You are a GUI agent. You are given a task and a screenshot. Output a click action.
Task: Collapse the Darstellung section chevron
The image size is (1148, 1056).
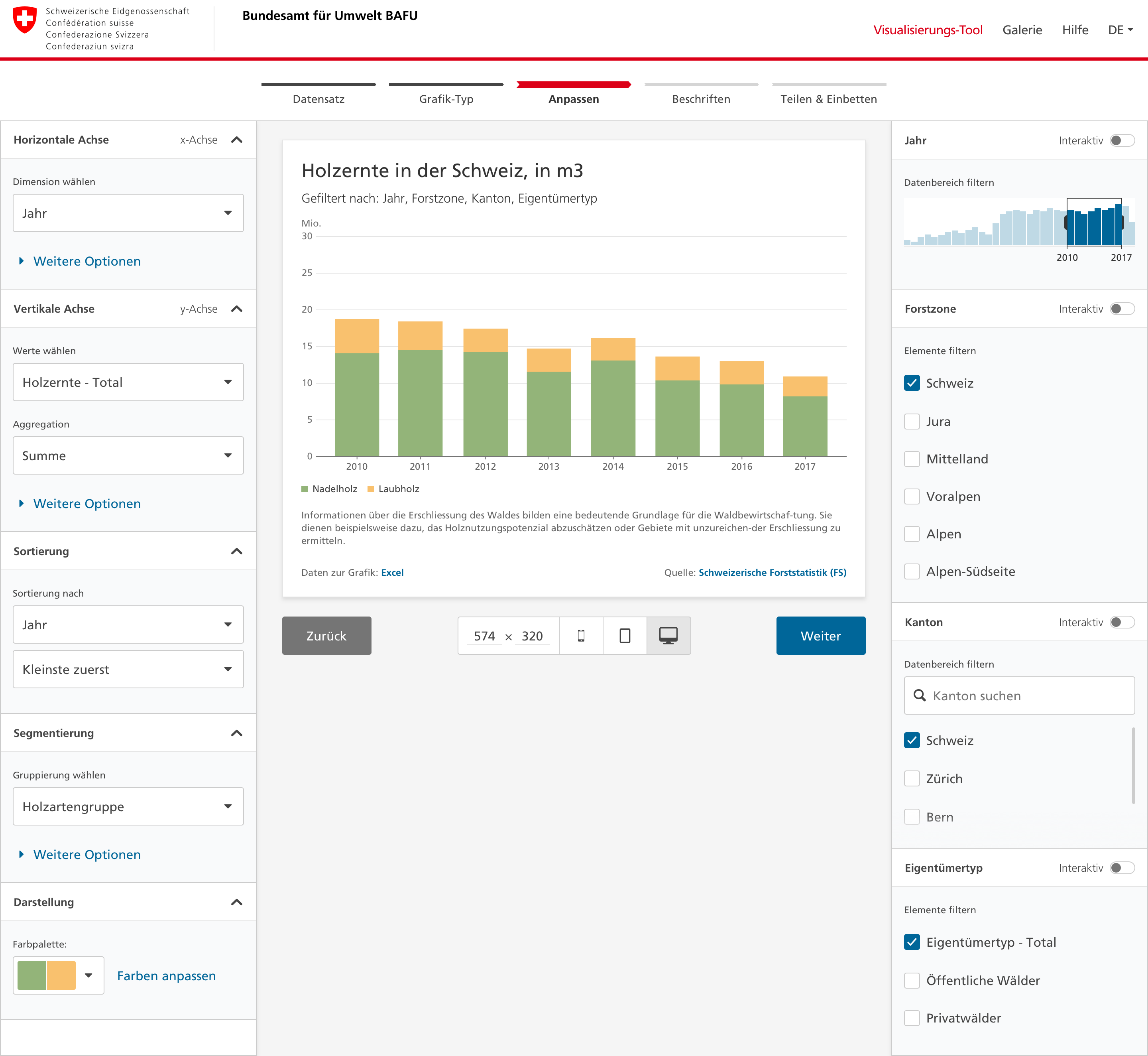[x=236, y=902]
